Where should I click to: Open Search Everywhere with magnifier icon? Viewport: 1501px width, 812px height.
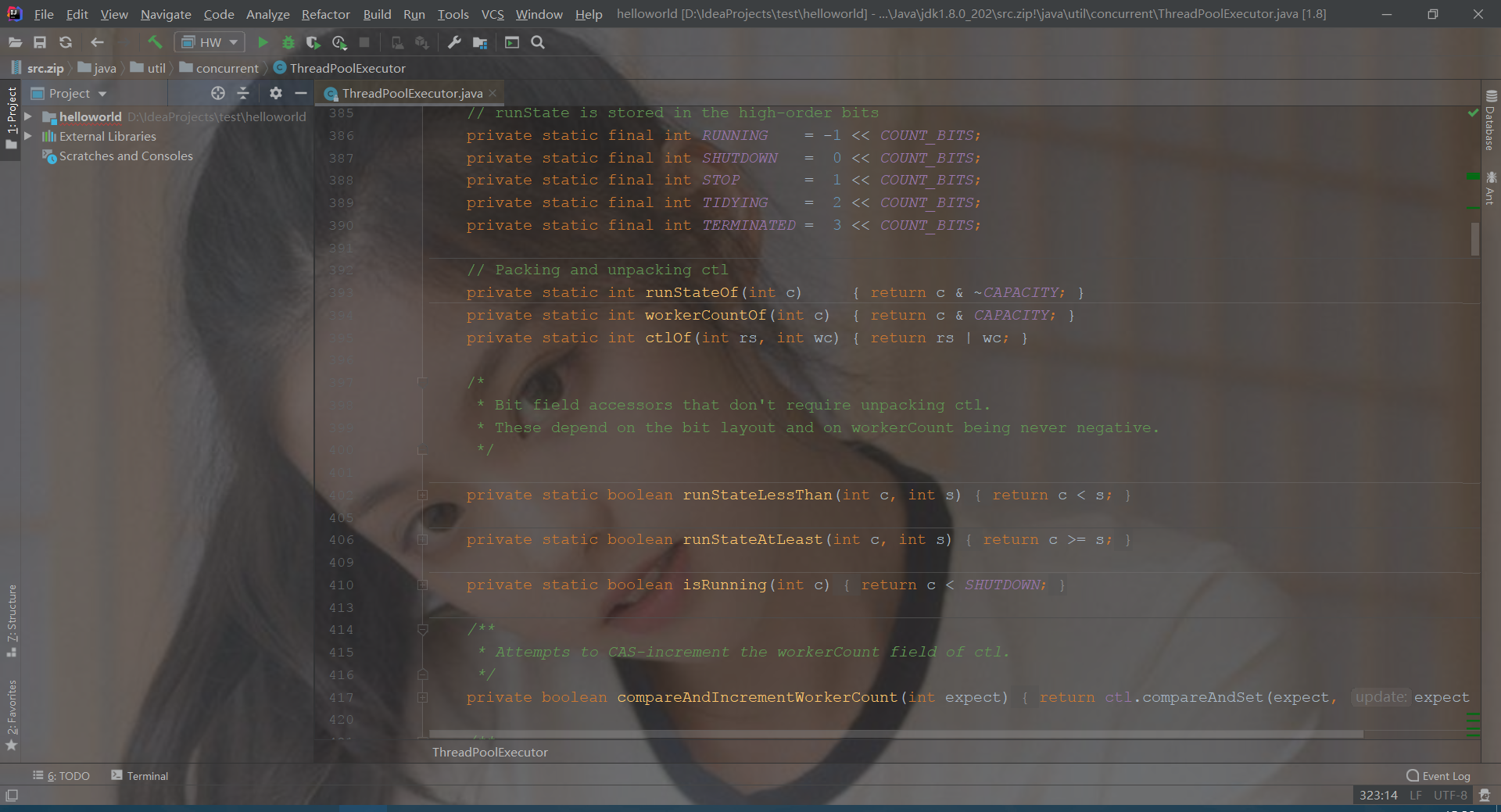pyautogui.click(x=537, y=42)
